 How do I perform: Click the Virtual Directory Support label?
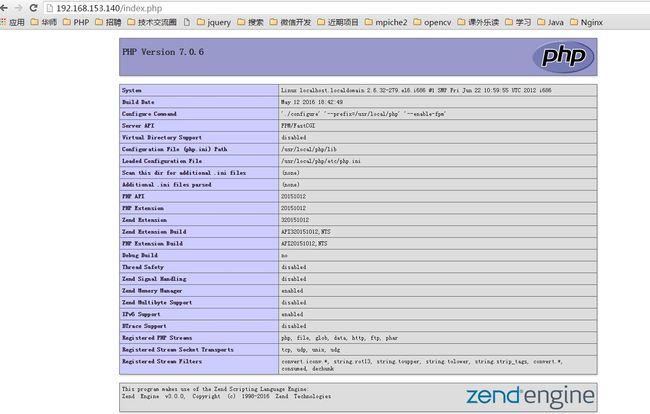tap(162, 137)
